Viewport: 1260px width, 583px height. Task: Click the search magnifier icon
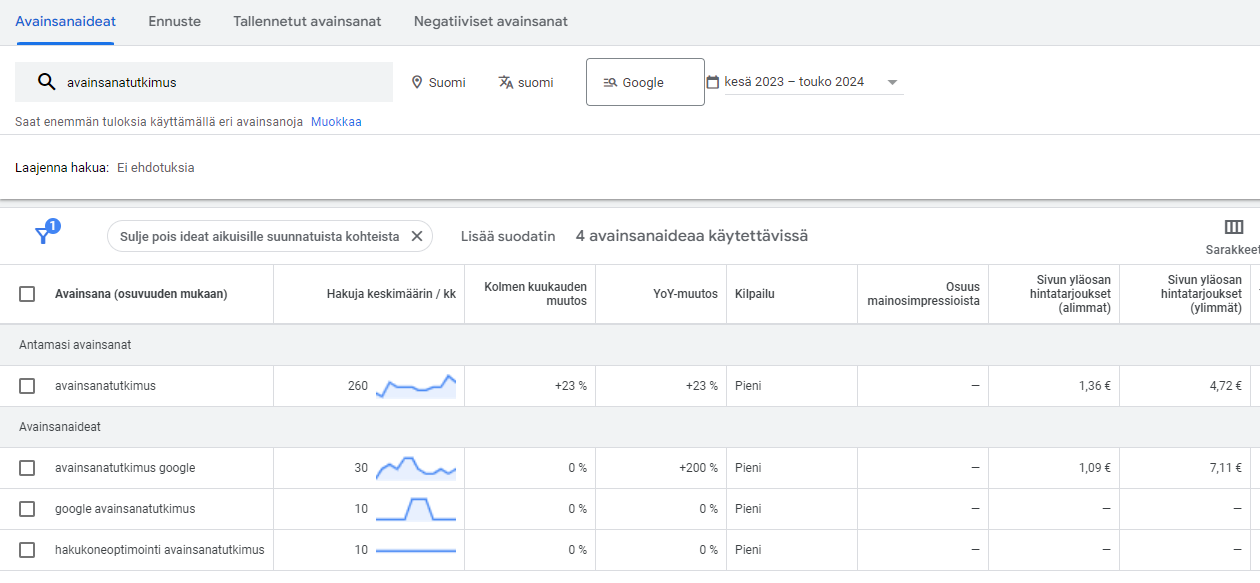coord(46,82)
